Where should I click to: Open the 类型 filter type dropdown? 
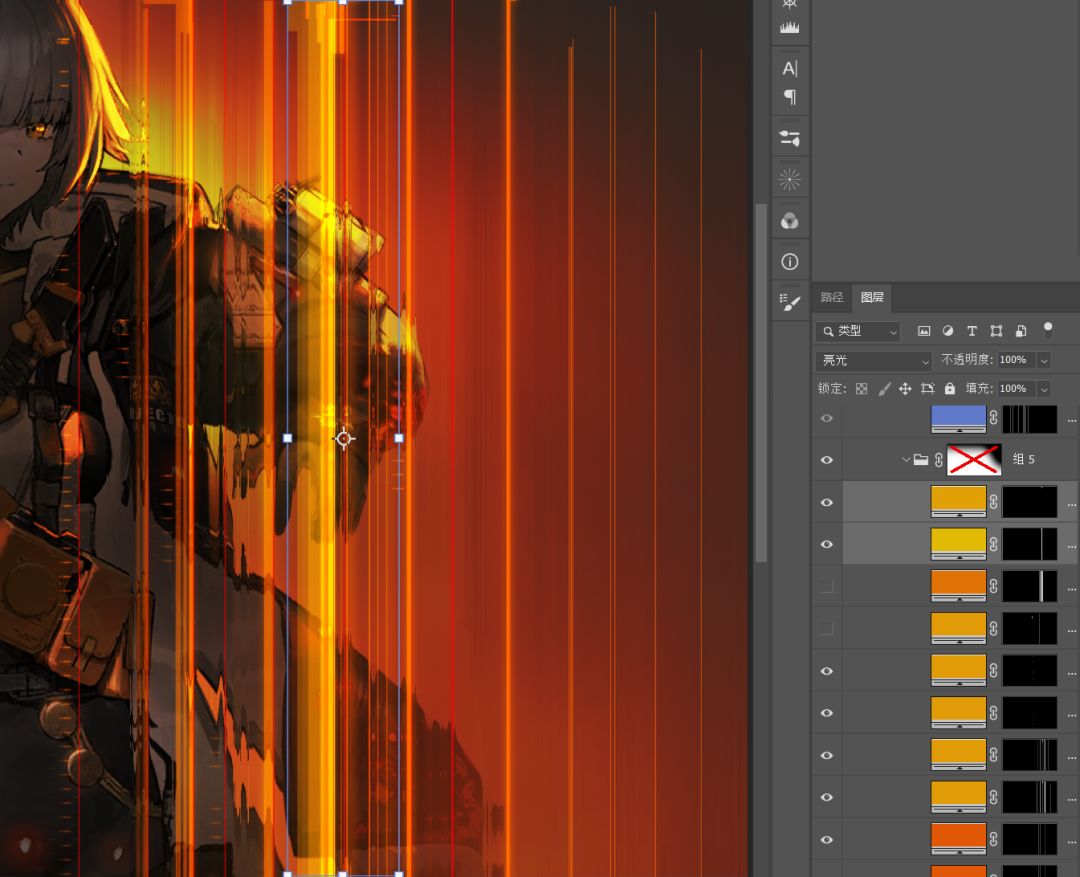click(858, 331)
